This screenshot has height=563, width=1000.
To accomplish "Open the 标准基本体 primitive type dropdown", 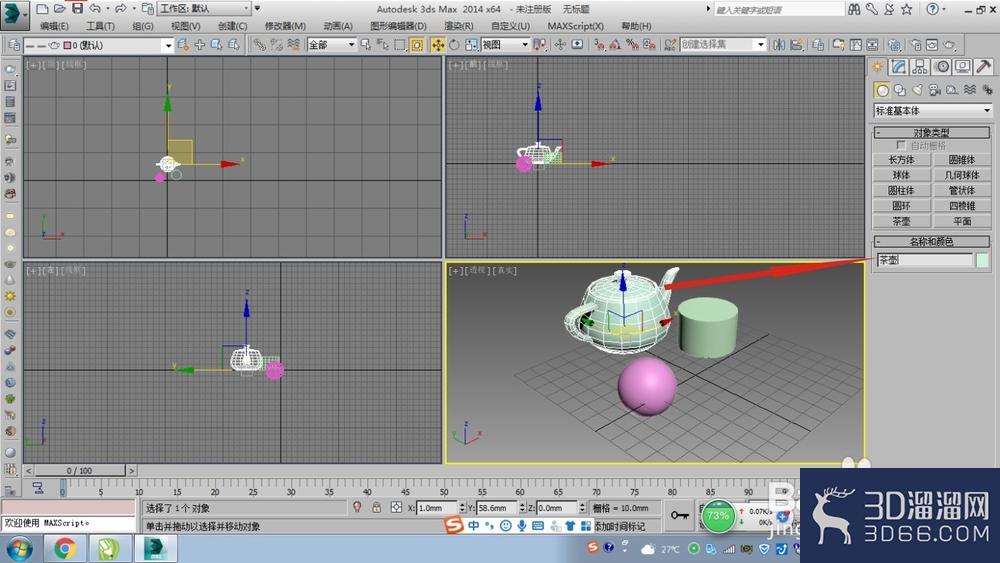I will [932, 110].
